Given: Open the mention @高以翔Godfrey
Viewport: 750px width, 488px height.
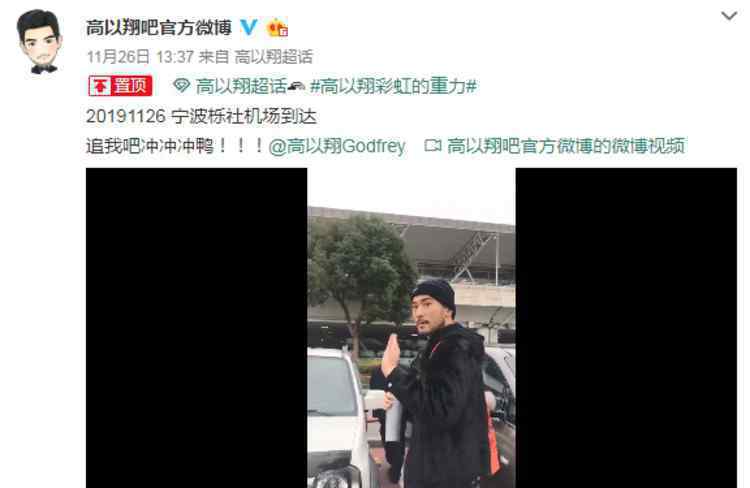Looking at the screenshot, I should (337, 146).
